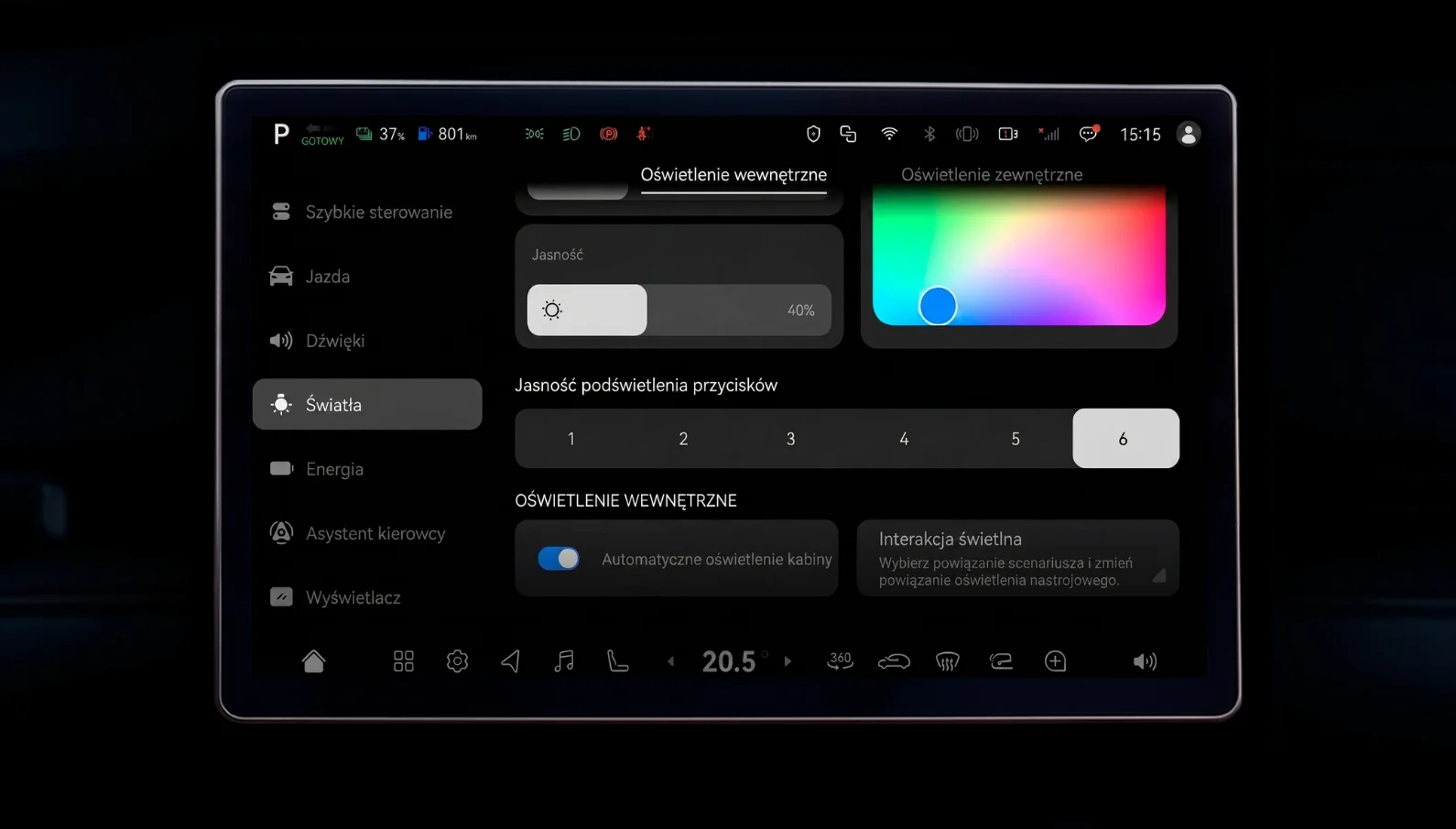The image size is (1456, 829).
Task: Adjust the Jasność brightness slider
Action: point(679,310)
